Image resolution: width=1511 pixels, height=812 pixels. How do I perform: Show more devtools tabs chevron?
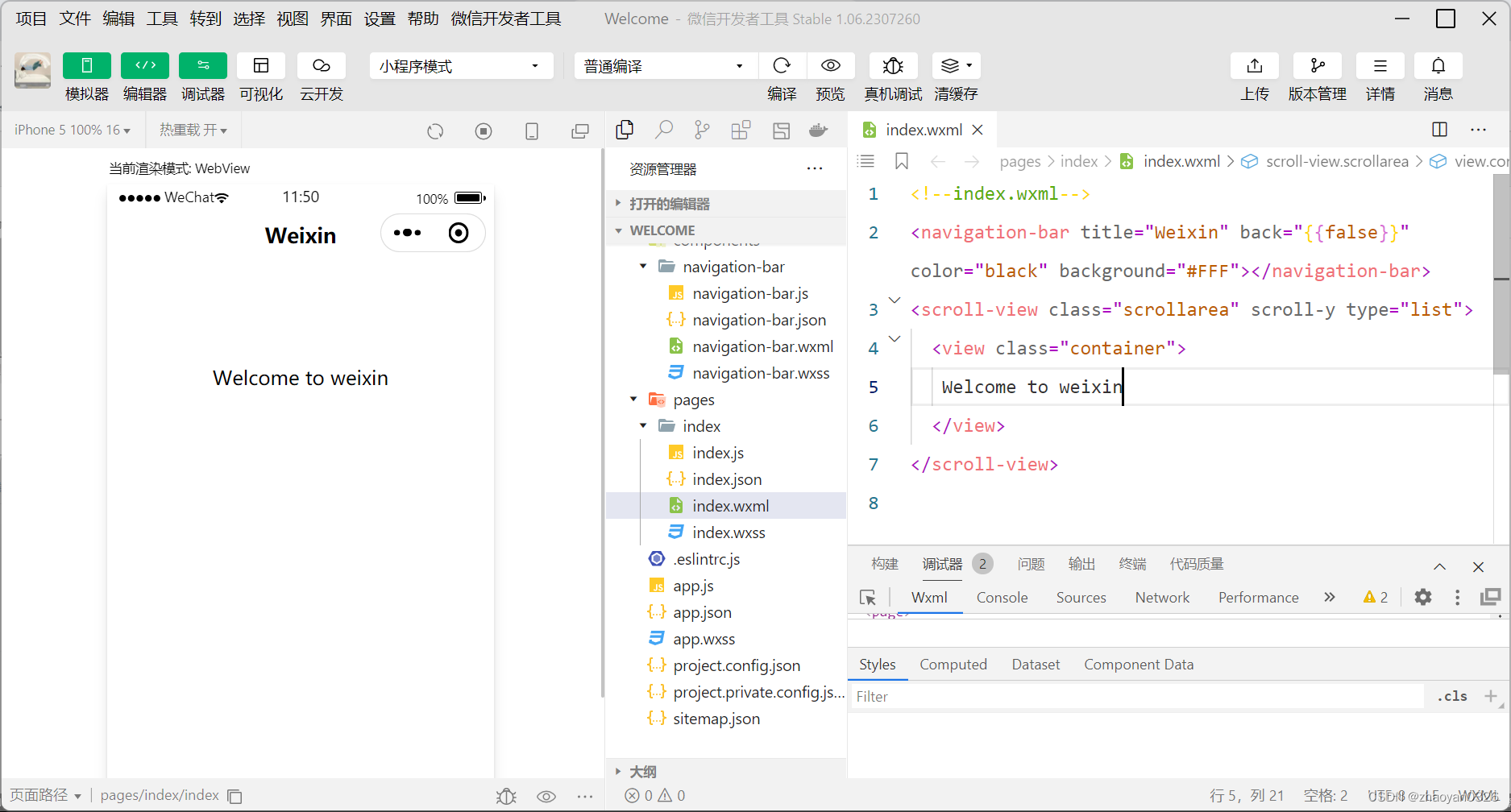click(1330, 597)
